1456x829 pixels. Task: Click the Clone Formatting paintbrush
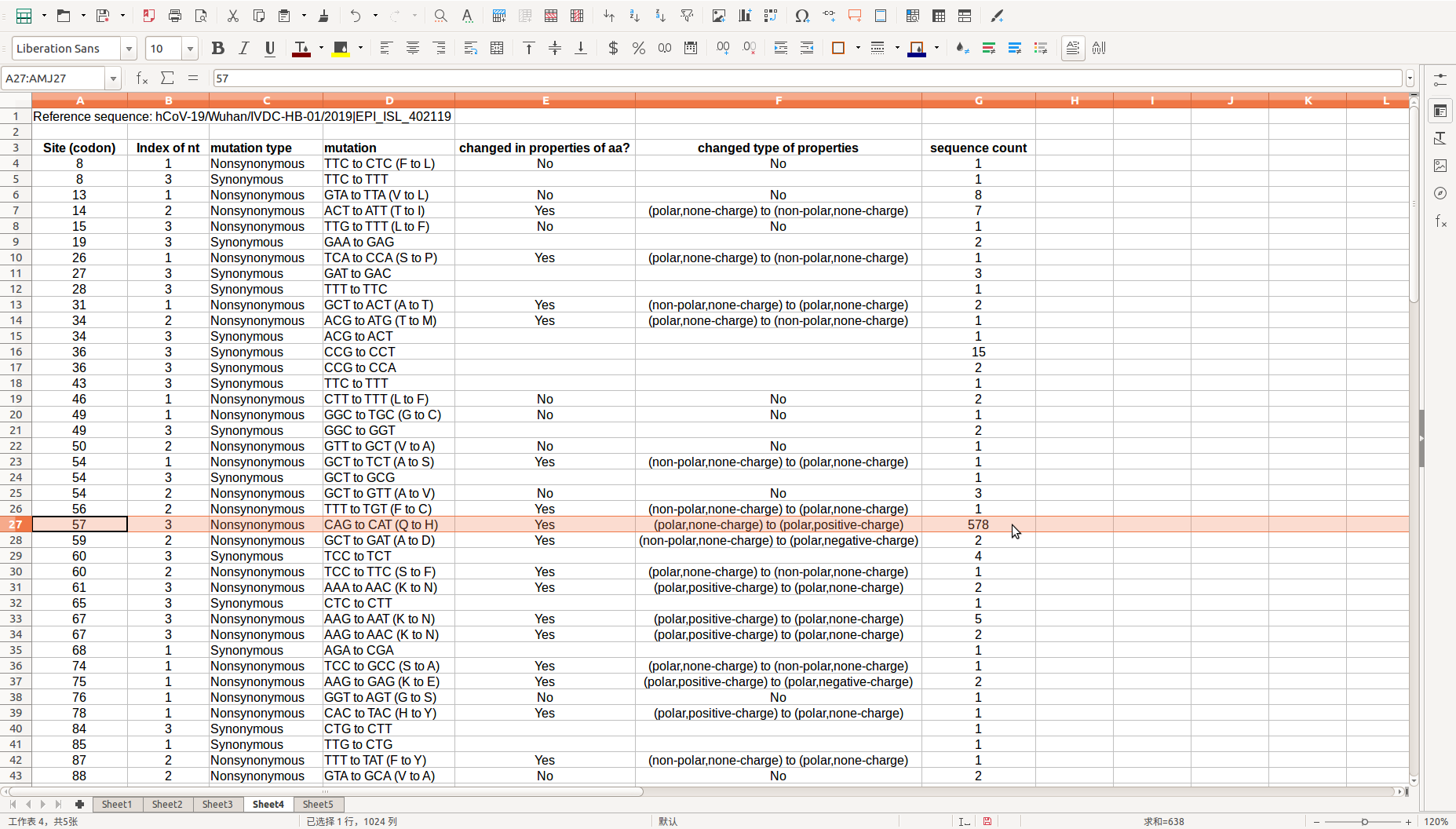(323, 16)
